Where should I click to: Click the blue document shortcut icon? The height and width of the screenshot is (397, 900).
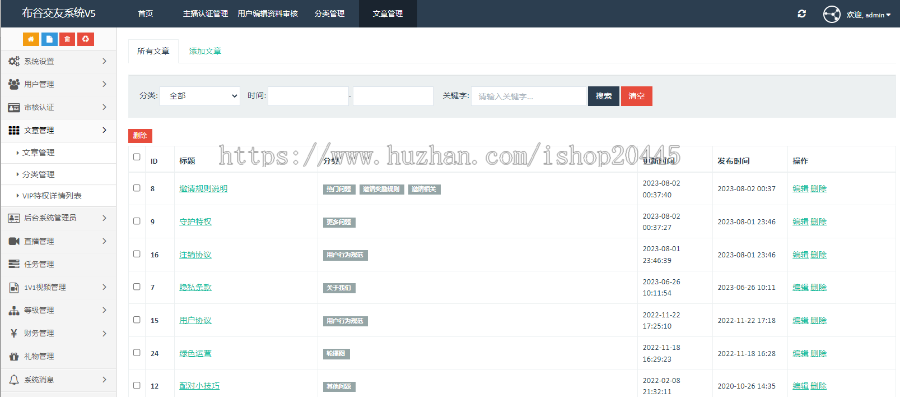coord(49,39)
